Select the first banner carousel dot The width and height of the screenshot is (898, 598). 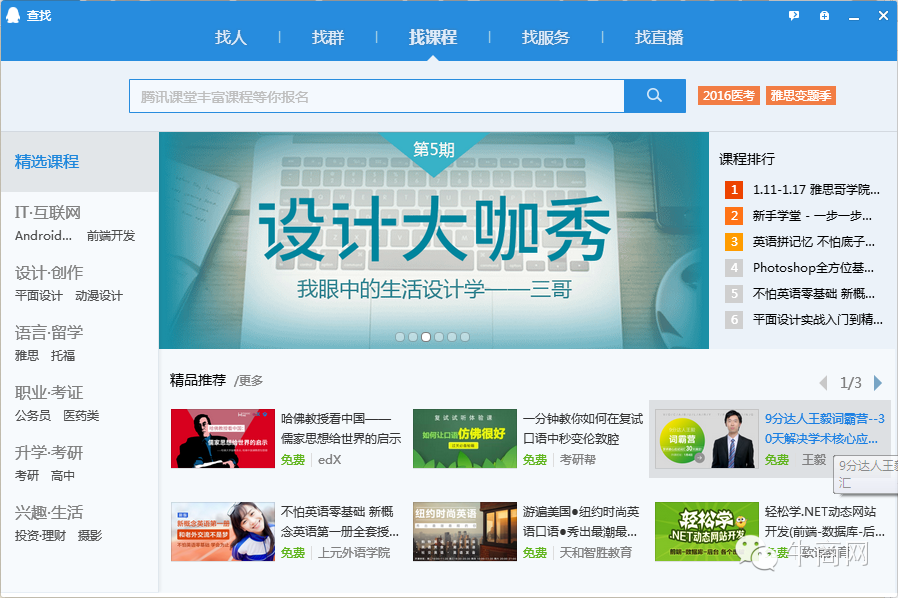(x=400, y=337)
